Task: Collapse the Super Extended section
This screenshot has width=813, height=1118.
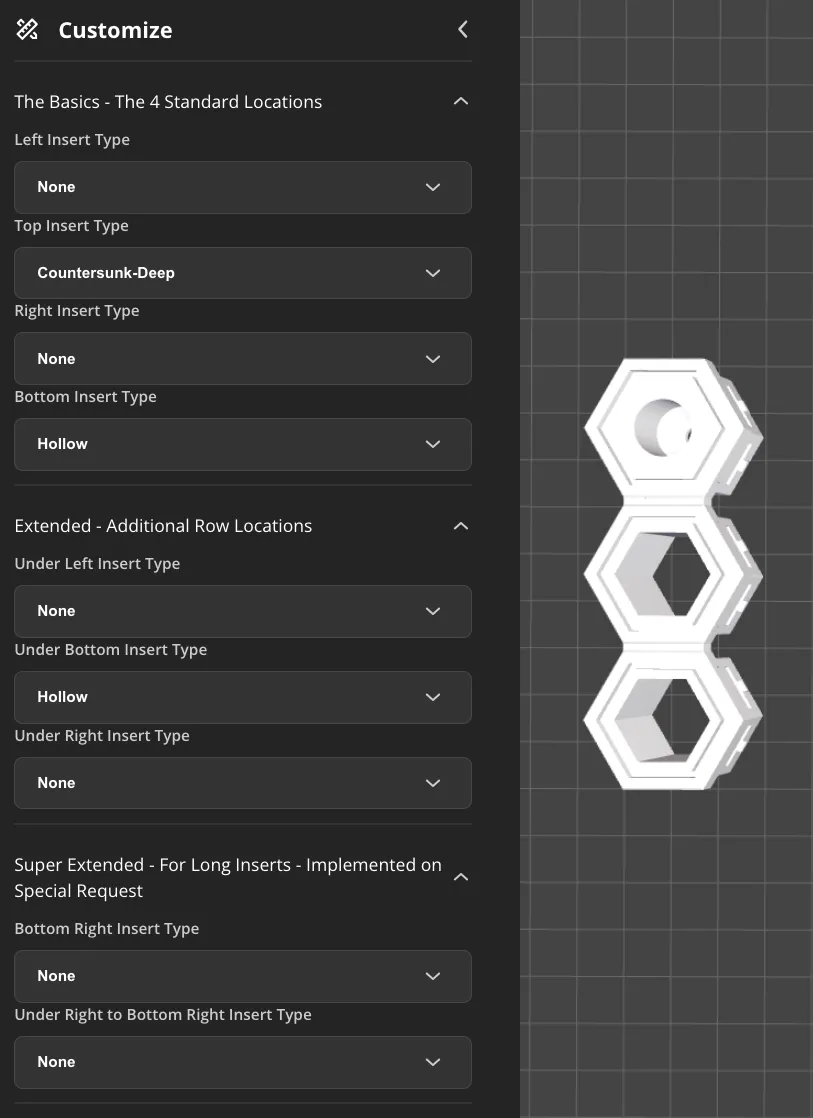Action: pyautogui.click(x=460, y=877)
